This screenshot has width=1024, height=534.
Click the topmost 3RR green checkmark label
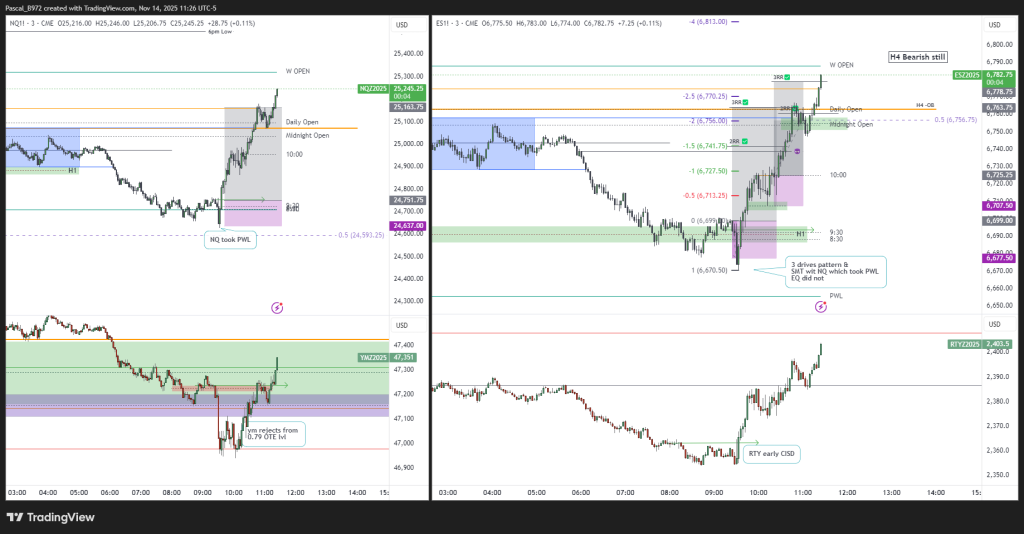781,77
